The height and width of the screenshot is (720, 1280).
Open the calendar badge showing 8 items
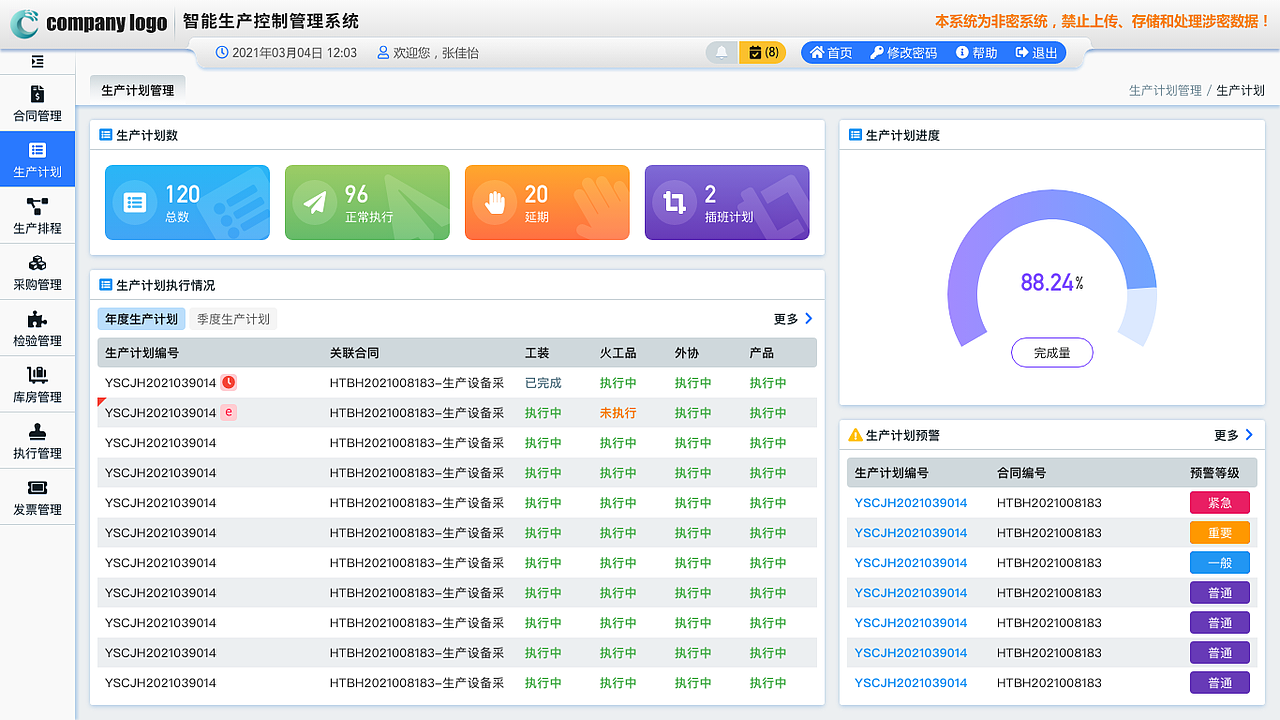pyautogui.click(x=763, y=52)
